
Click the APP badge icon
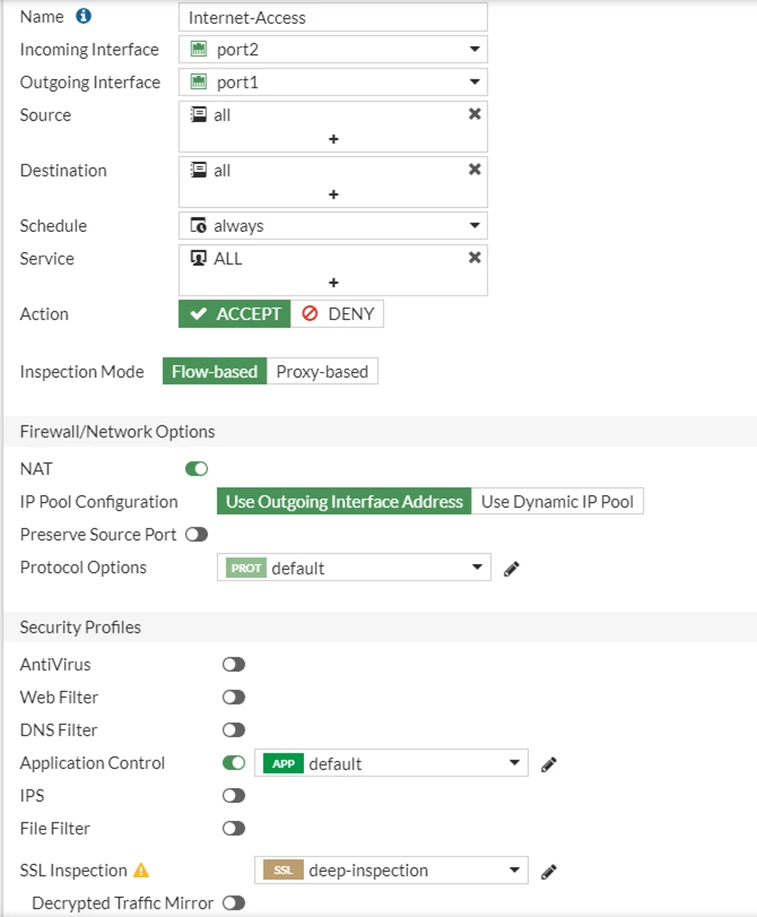(x=283, y=763)
